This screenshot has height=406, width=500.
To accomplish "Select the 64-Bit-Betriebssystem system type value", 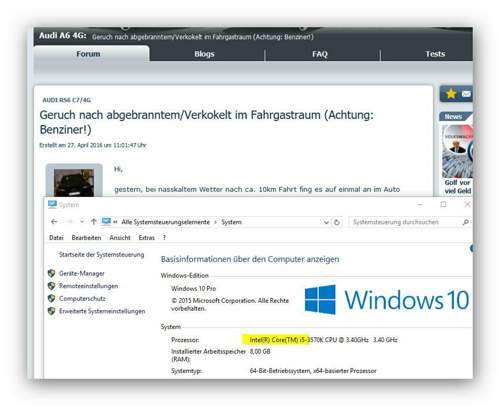I will coord(313,371).
